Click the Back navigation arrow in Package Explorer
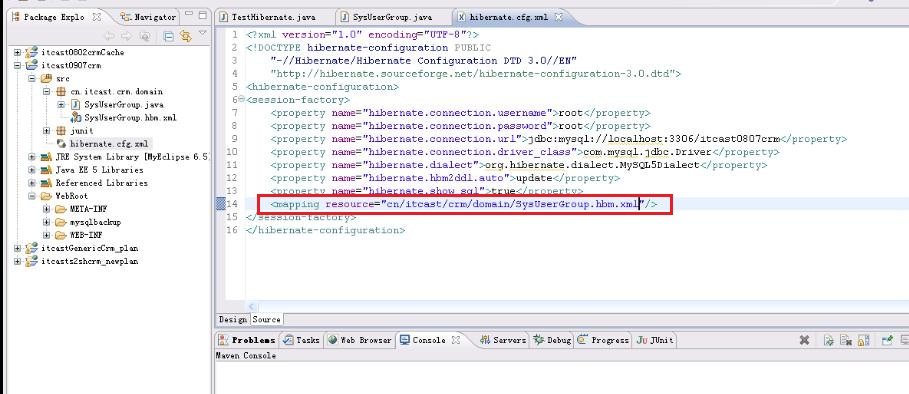This screenshot has height=394, width=909. pos(108,36)
